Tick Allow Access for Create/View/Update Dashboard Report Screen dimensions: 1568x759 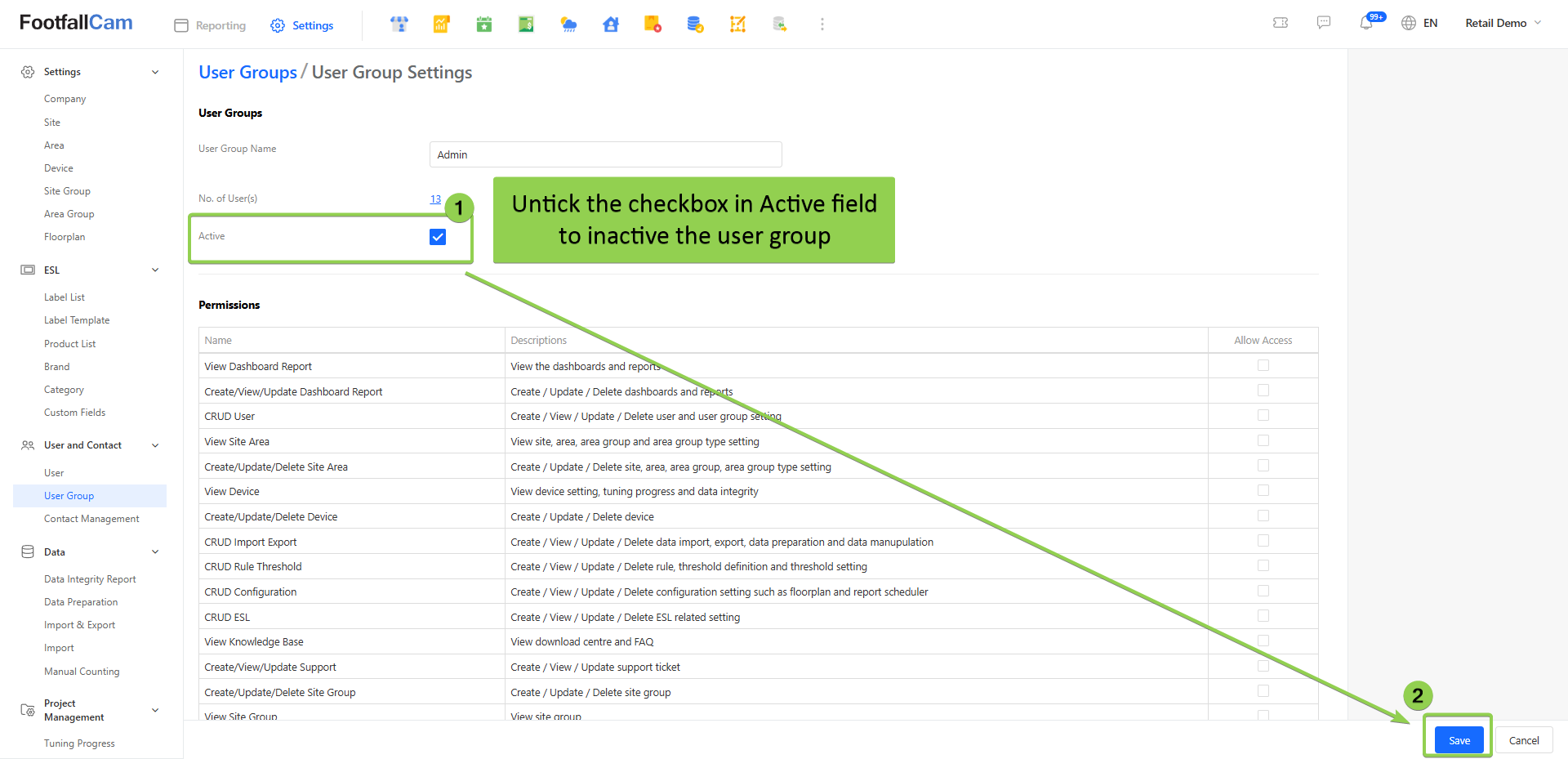(1263, 391)
